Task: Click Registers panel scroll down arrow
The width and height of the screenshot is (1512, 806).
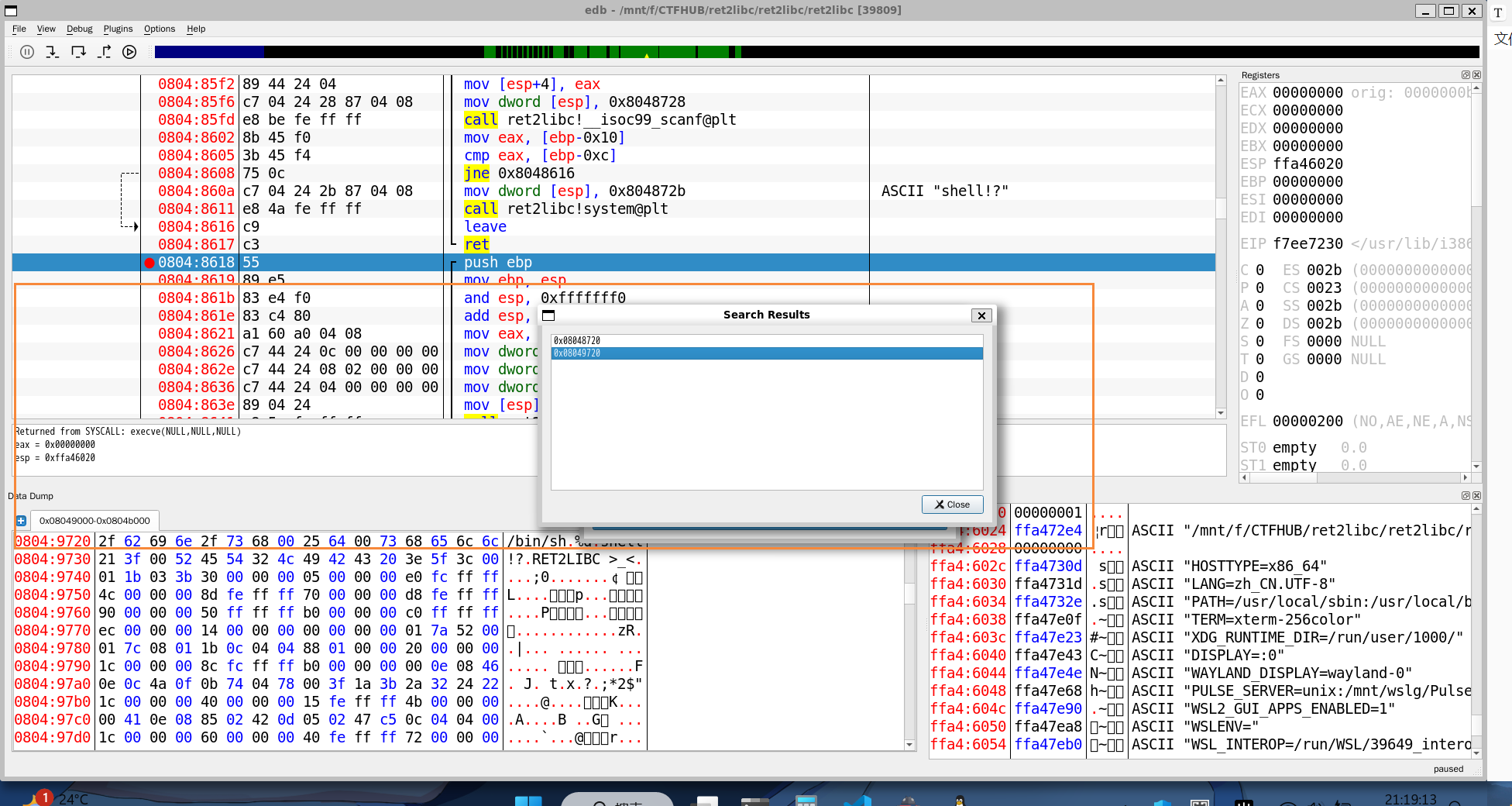Action: pos(1476,467)
